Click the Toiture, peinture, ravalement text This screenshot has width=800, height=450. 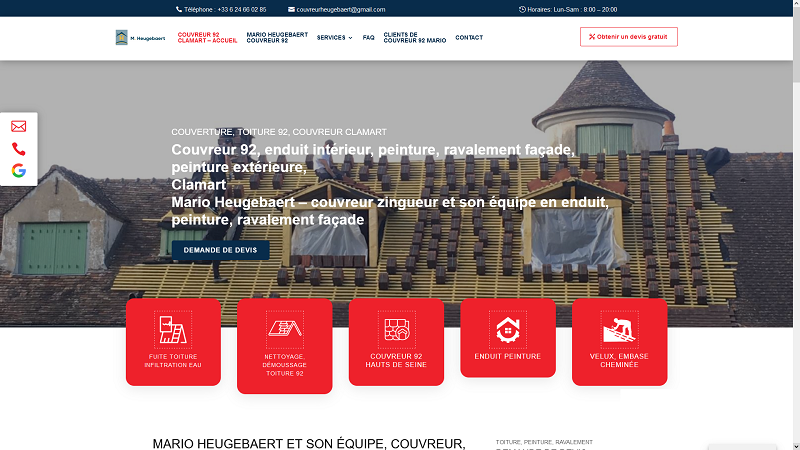click(x=544, y=442)
